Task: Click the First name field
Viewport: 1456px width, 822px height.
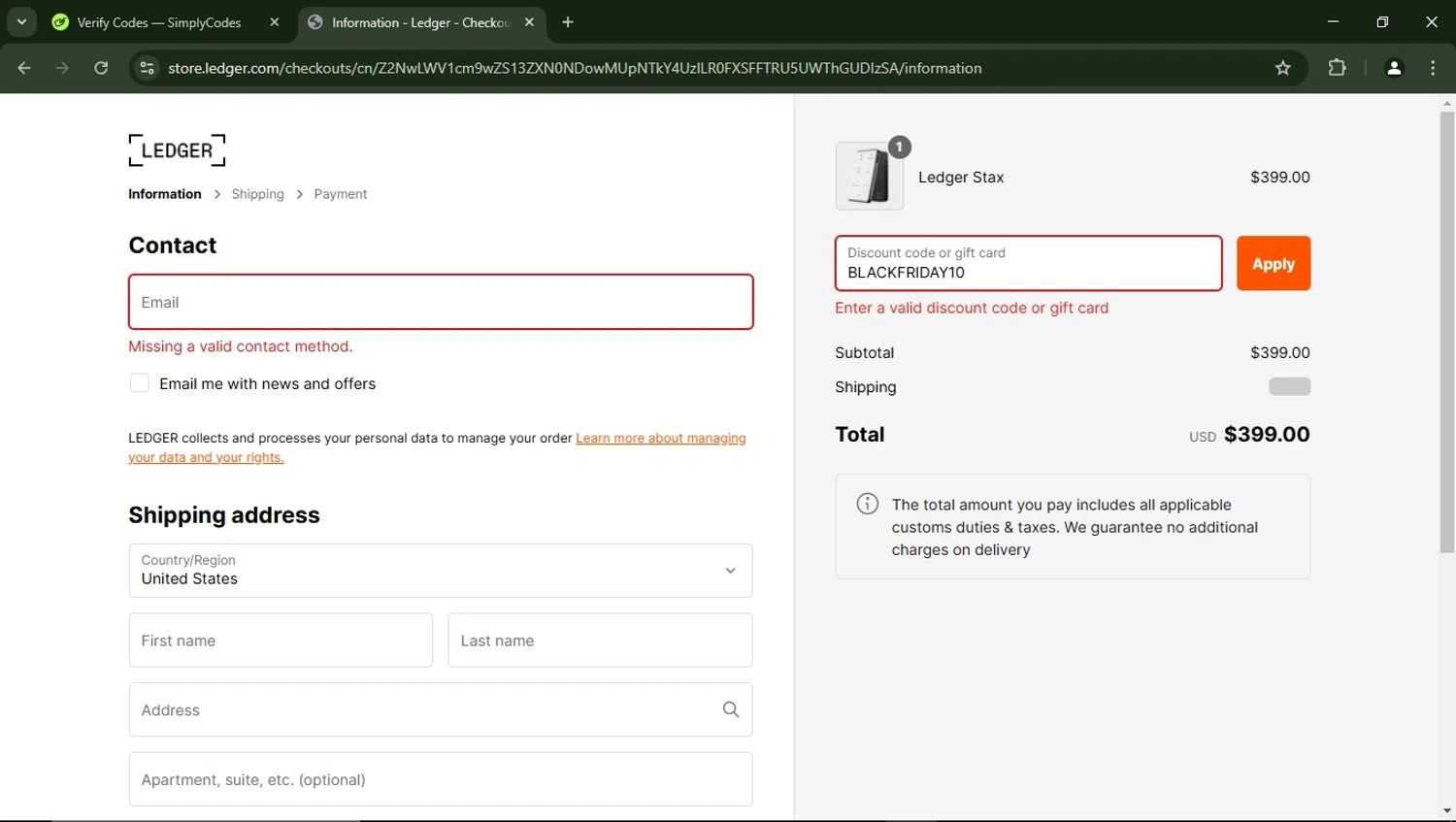Action: point(281,641)
